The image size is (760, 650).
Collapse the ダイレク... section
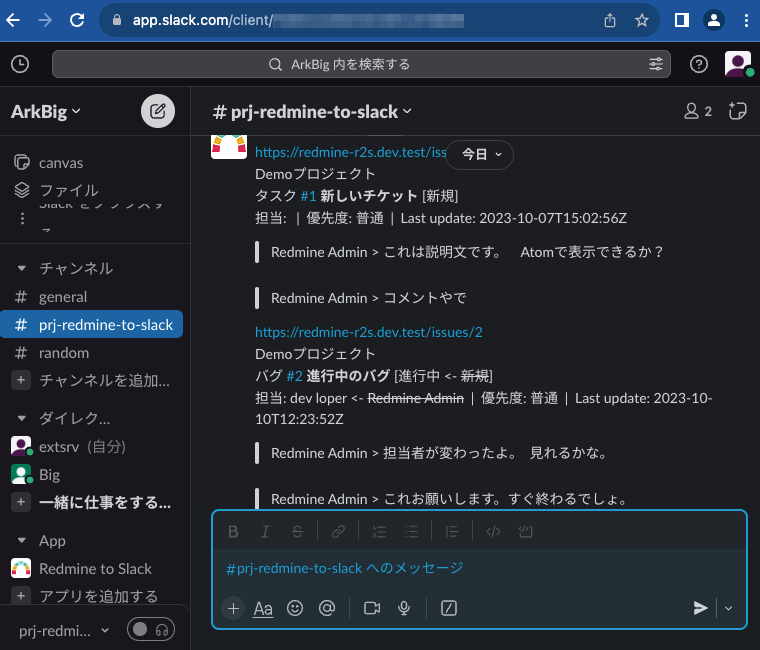[x=21, y=418]
